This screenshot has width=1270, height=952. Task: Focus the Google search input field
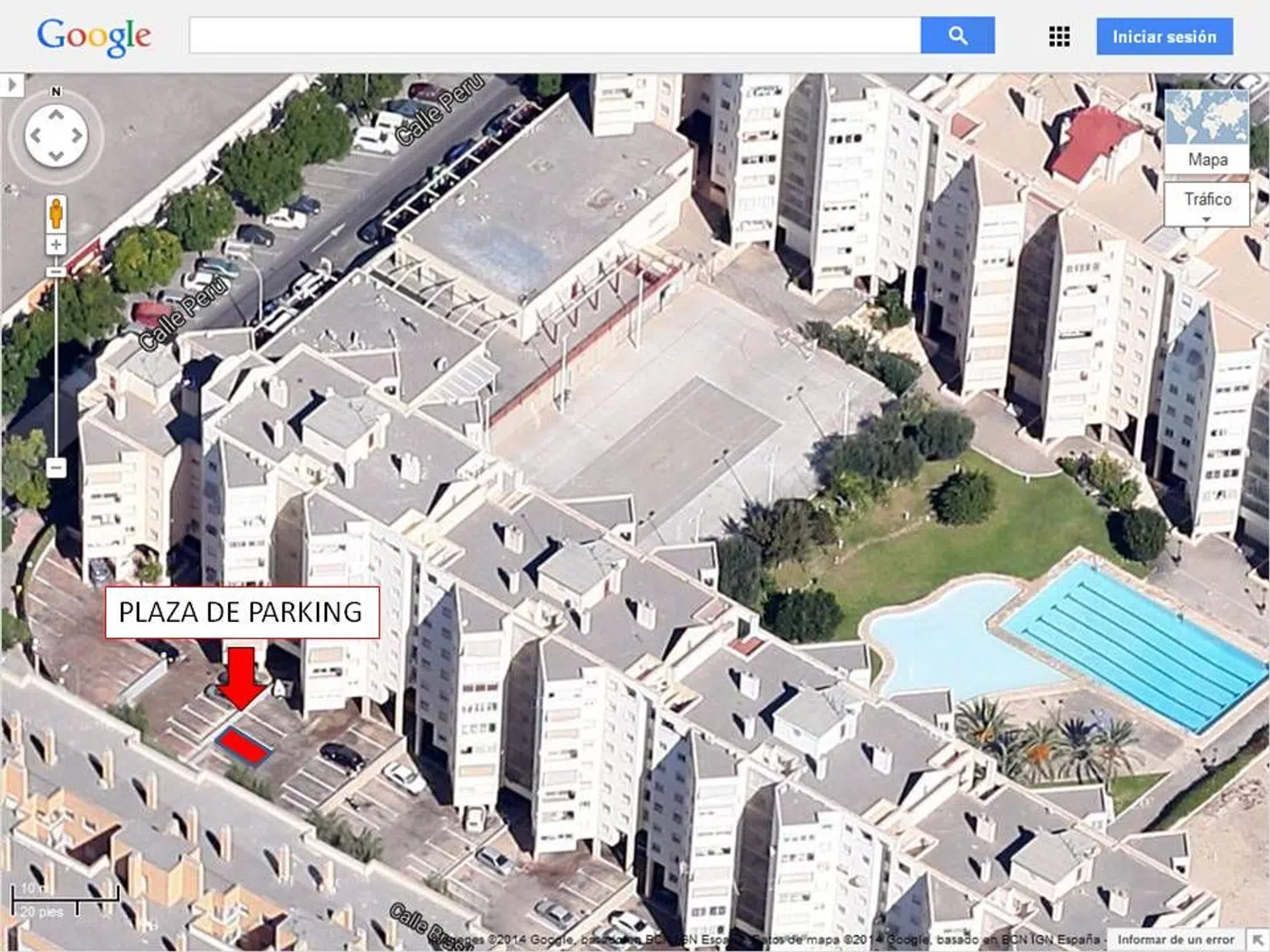(555, 36)
